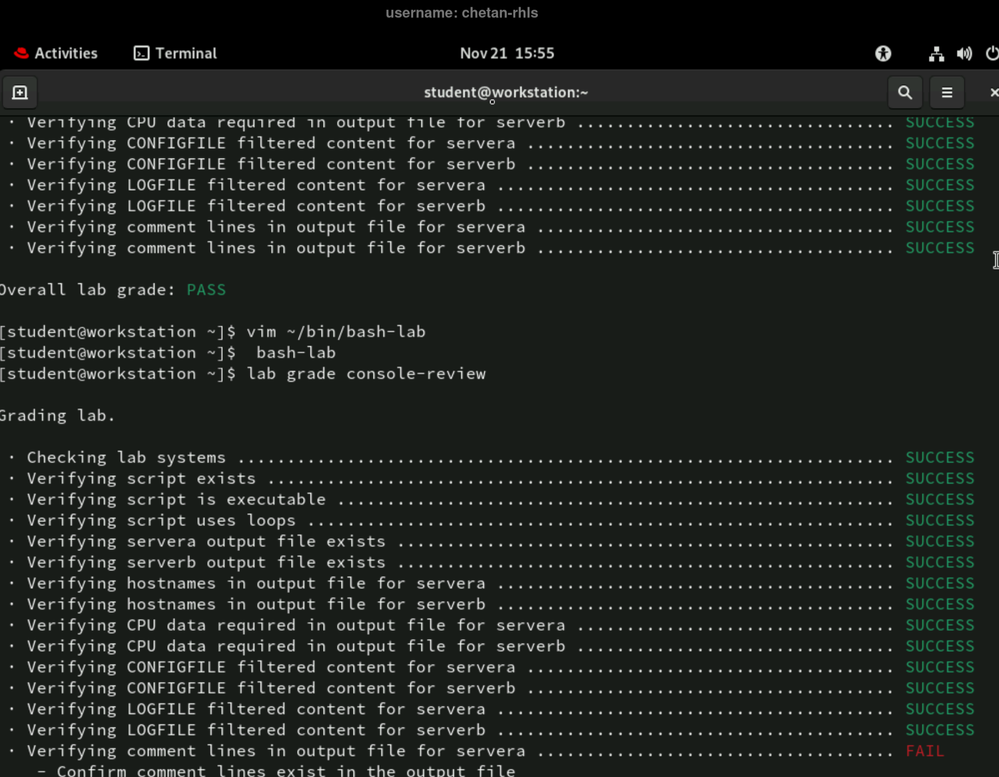The width and height of the screenshot is (999, 777).
Task: Open the Terminal app menu in top bar
Action: (x=175, y=53)
